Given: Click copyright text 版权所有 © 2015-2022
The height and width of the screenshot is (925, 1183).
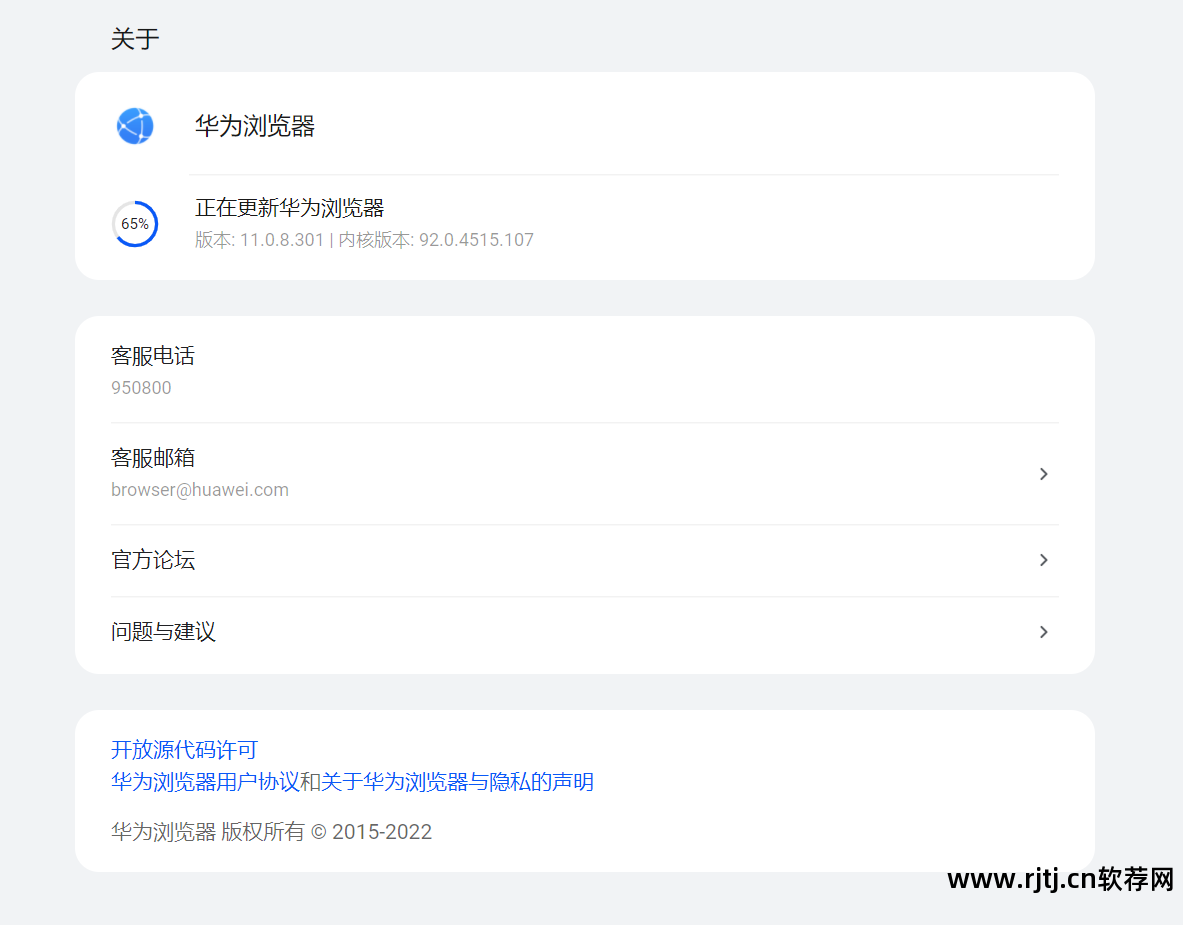Looking at the screenshot, I should pos(326,831).
